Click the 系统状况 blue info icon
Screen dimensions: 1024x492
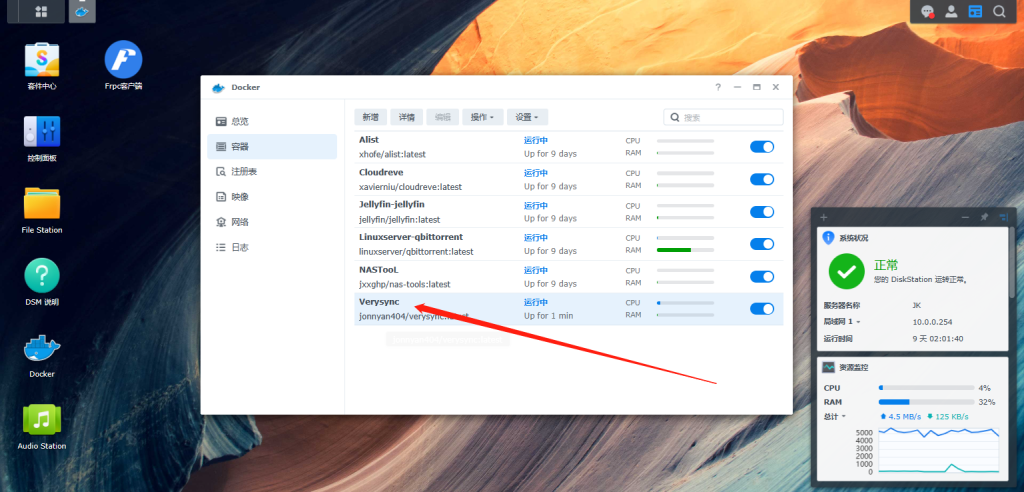(x=828, y=238)
